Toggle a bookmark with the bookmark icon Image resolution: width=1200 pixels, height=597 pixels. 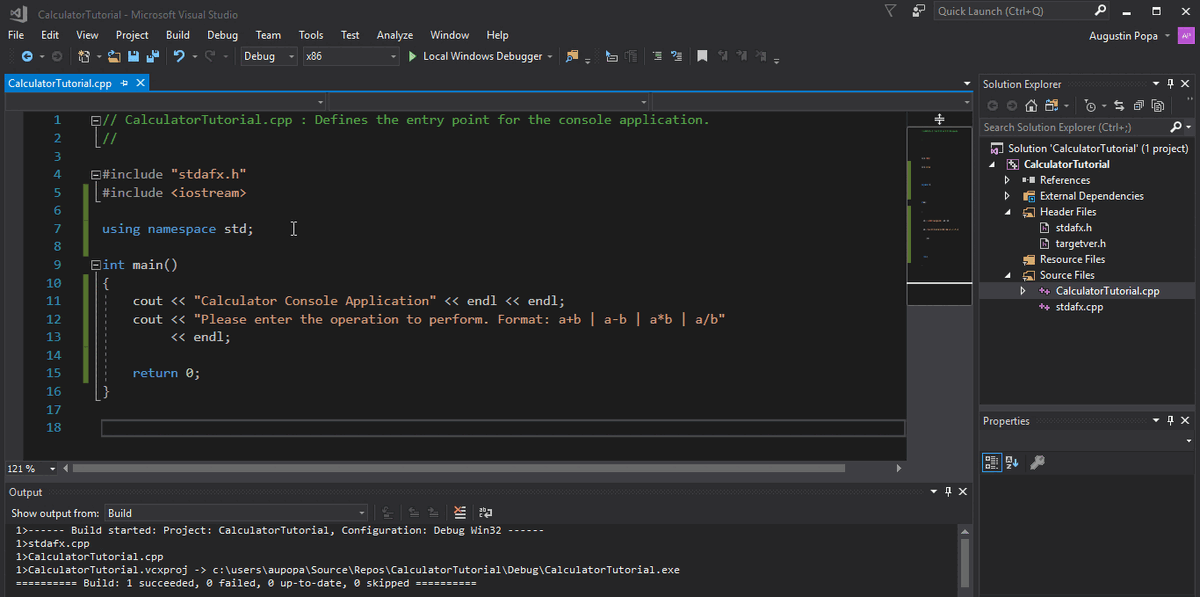[703, 56]
